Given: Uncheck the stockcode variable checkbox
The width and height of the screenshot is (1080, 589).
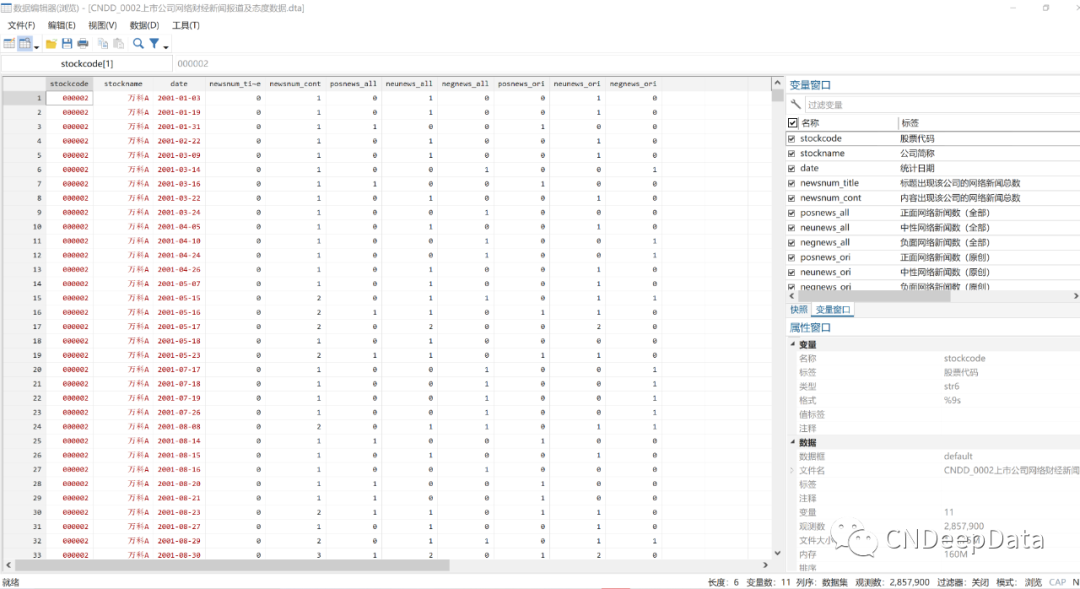Looking at the screenshot, I should (791, 138).
